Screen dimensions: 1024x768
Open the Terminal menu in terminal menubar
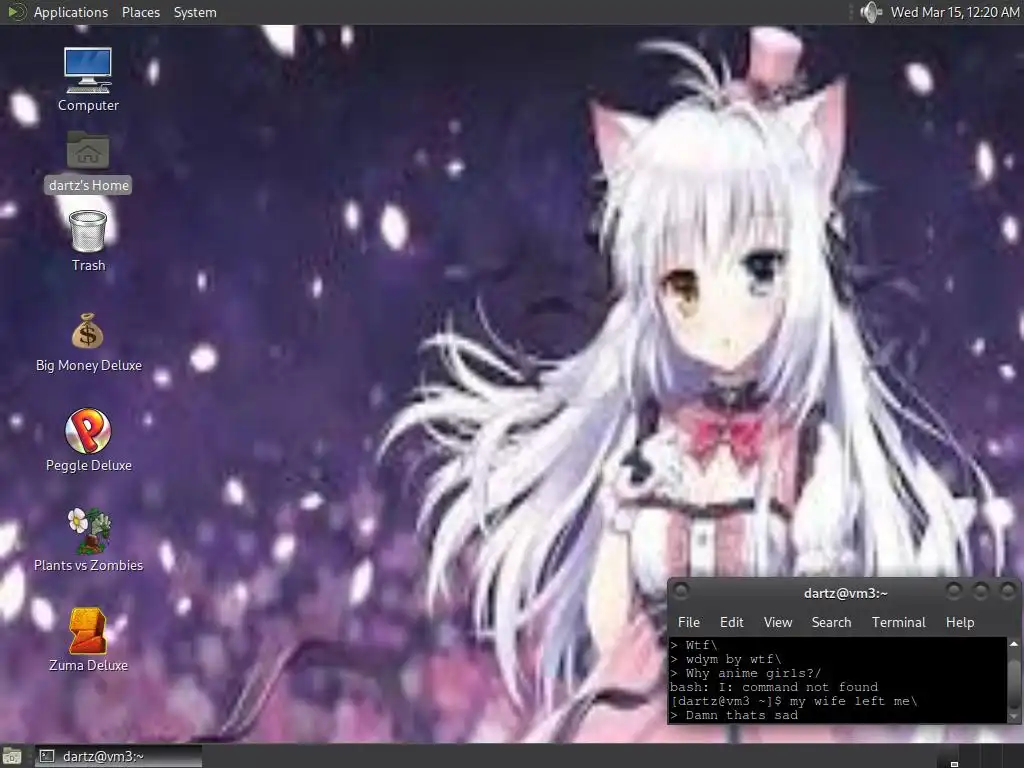(x=899, y=622)
